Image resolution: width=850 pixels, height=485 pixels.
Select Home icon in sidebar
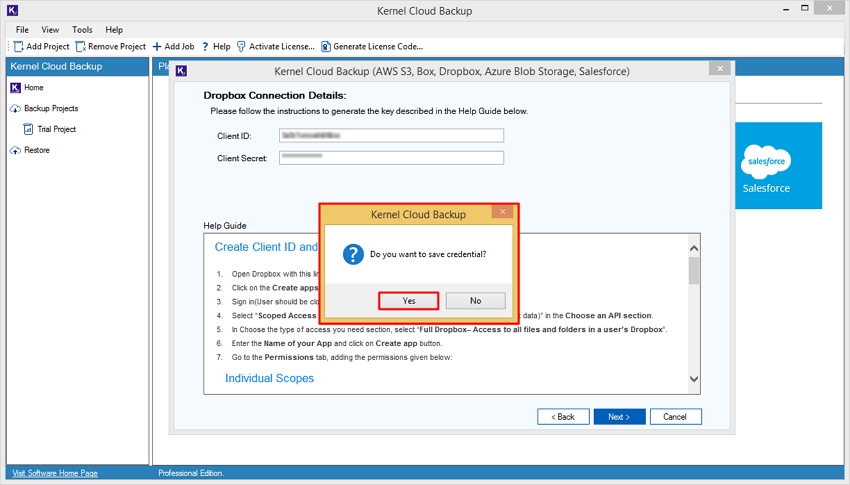coord(15,88)
